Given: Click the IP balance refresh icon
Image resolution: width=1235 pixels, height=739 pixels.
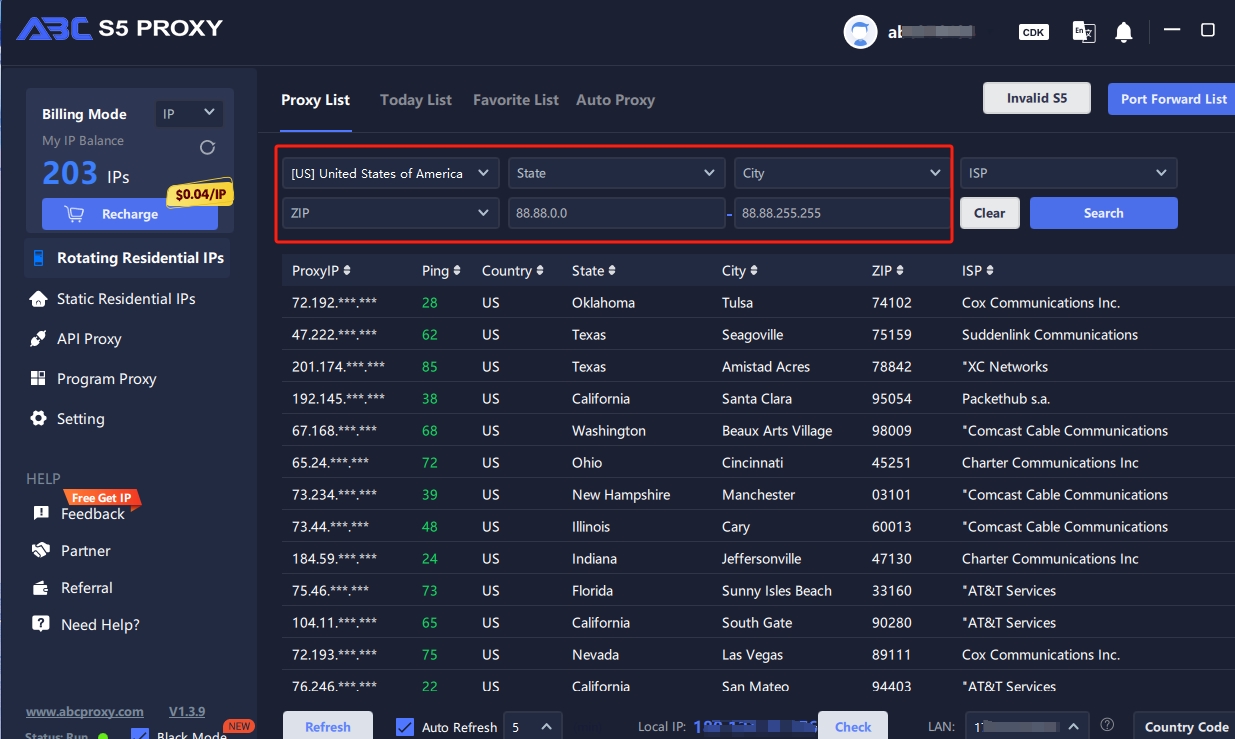Looking at the screenshot, I should [207, 147].
